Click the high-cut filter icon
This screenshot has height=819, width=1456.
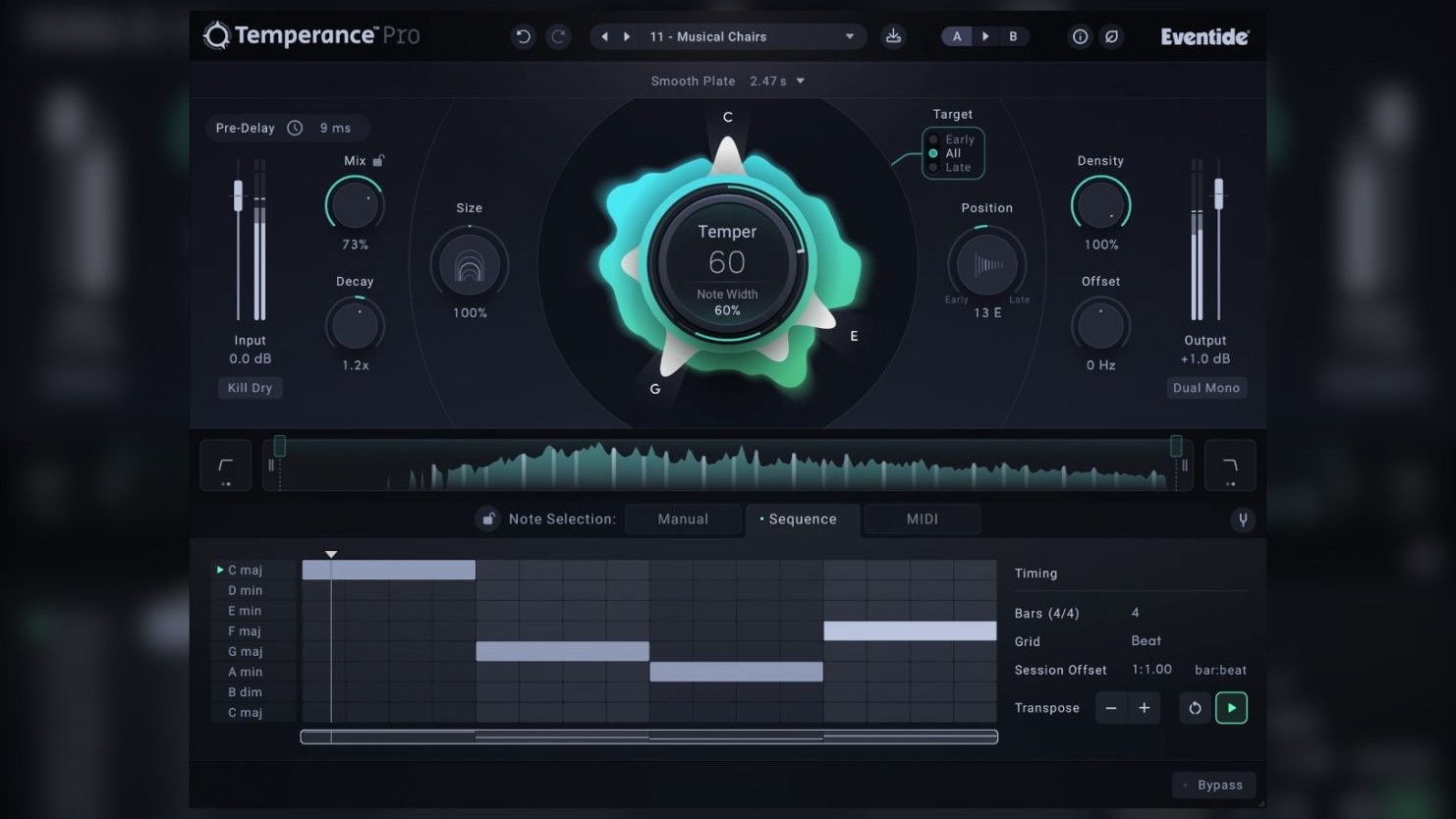1229,464
